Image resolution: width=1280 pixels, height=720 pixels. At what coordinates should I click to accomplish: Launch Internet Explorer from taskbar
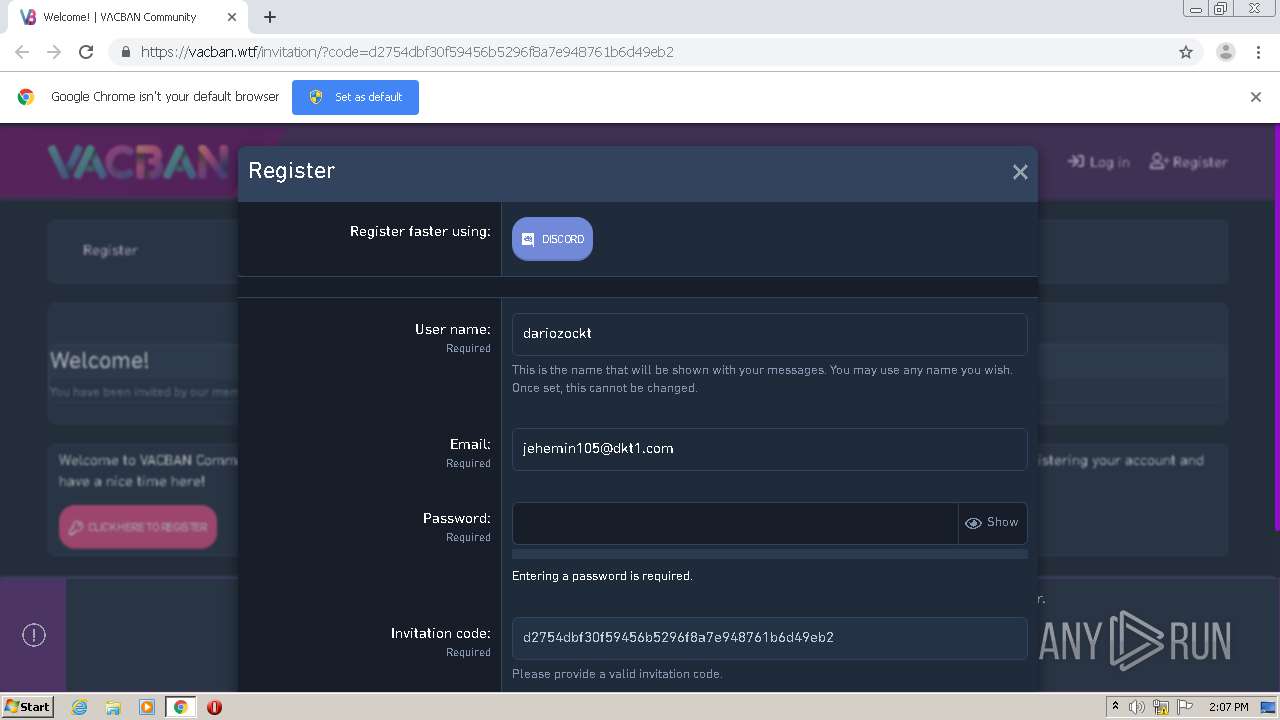pyautogui.click(x=80, y=707)
